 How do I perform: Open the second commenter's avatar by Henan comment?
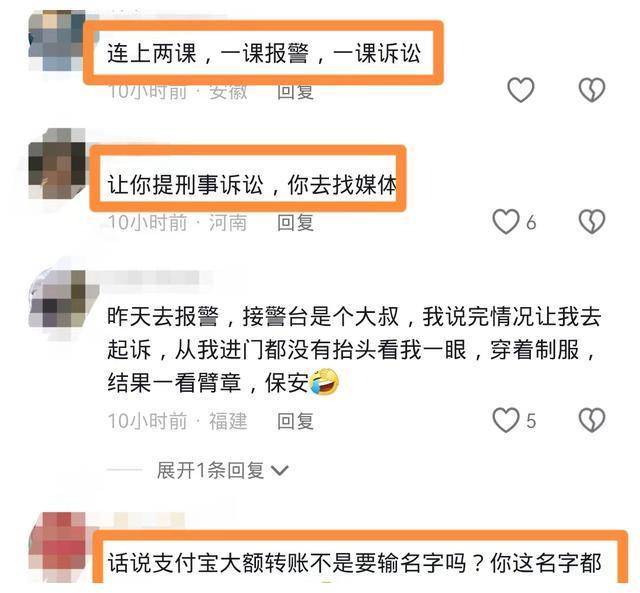point(57,163)
